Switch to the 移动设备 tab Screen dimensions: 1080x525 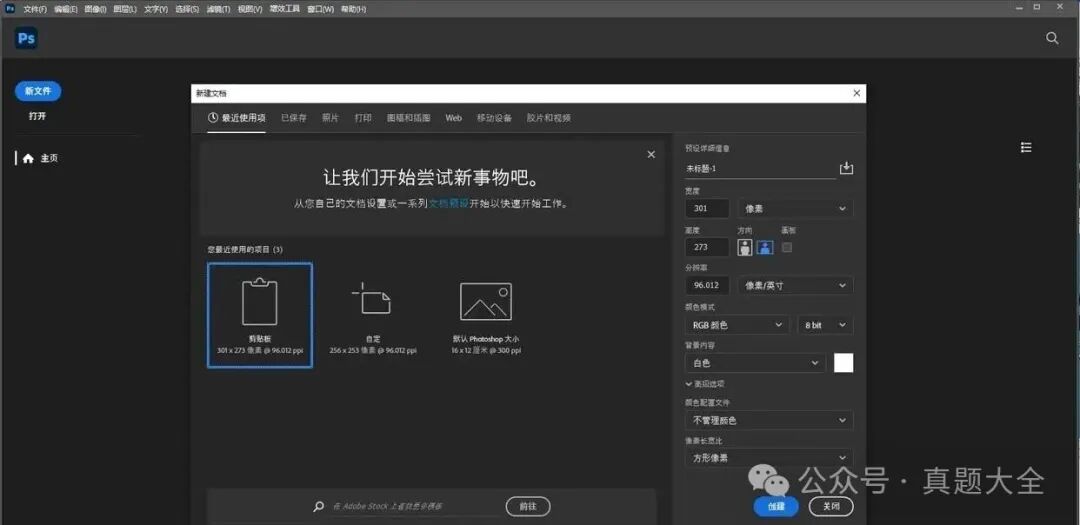pyautogui.click(x=495, y=118)
